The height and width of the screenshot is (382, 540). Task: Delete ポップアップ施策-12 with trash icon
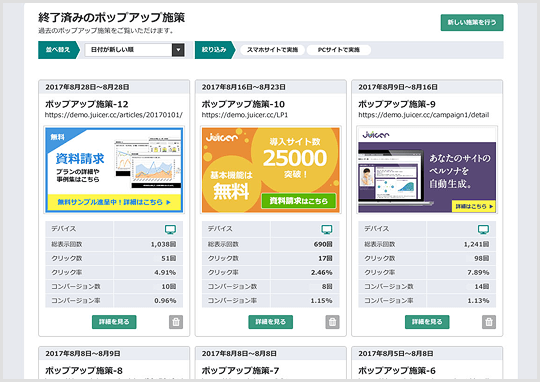(x=176, y=322)
